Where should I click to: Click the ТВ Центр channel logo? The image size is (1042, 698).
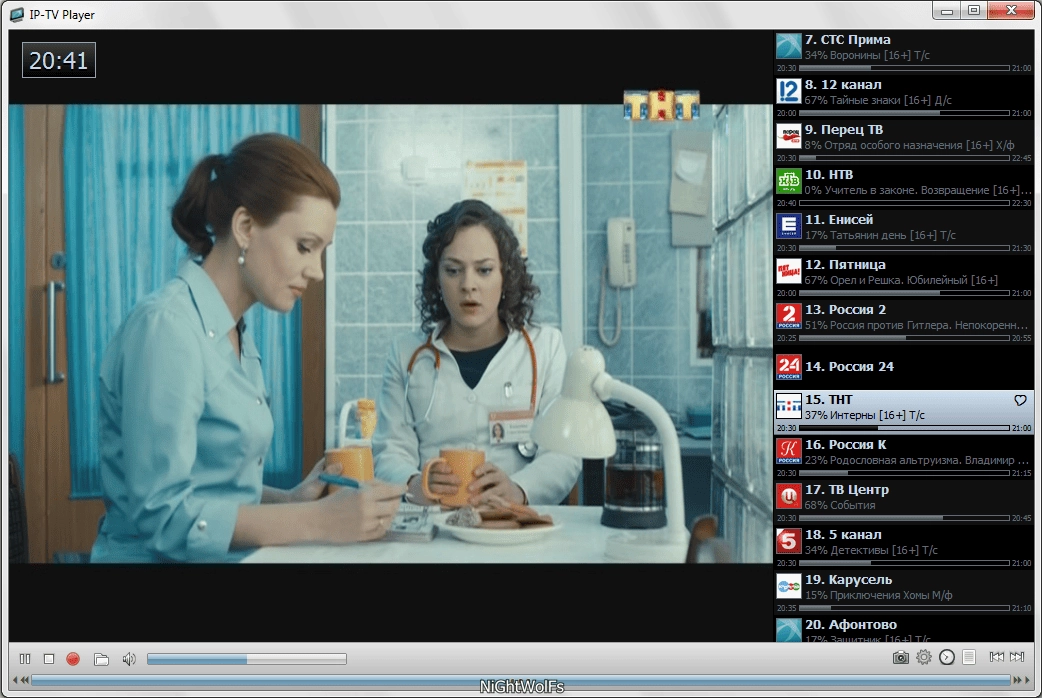pyautogui.click(x=789, y=497)
